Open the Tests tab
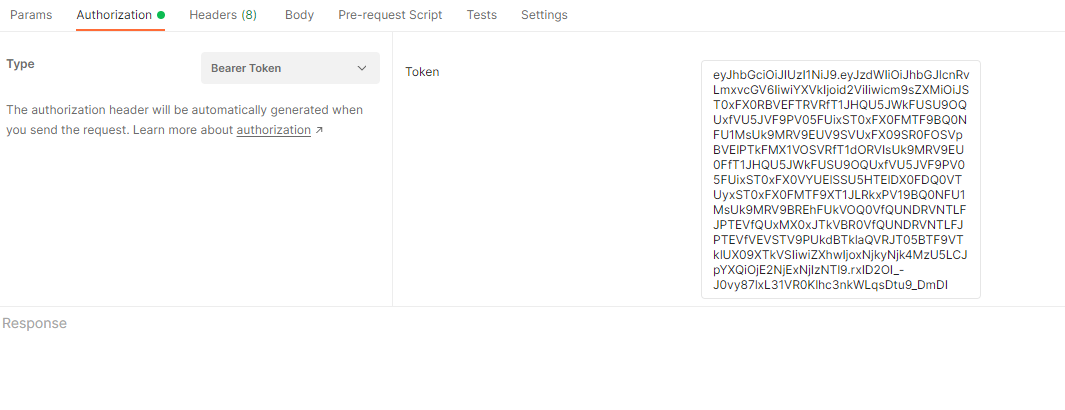Image resolution: width=1065 pixels, height=410 pixels. [482, 15]
